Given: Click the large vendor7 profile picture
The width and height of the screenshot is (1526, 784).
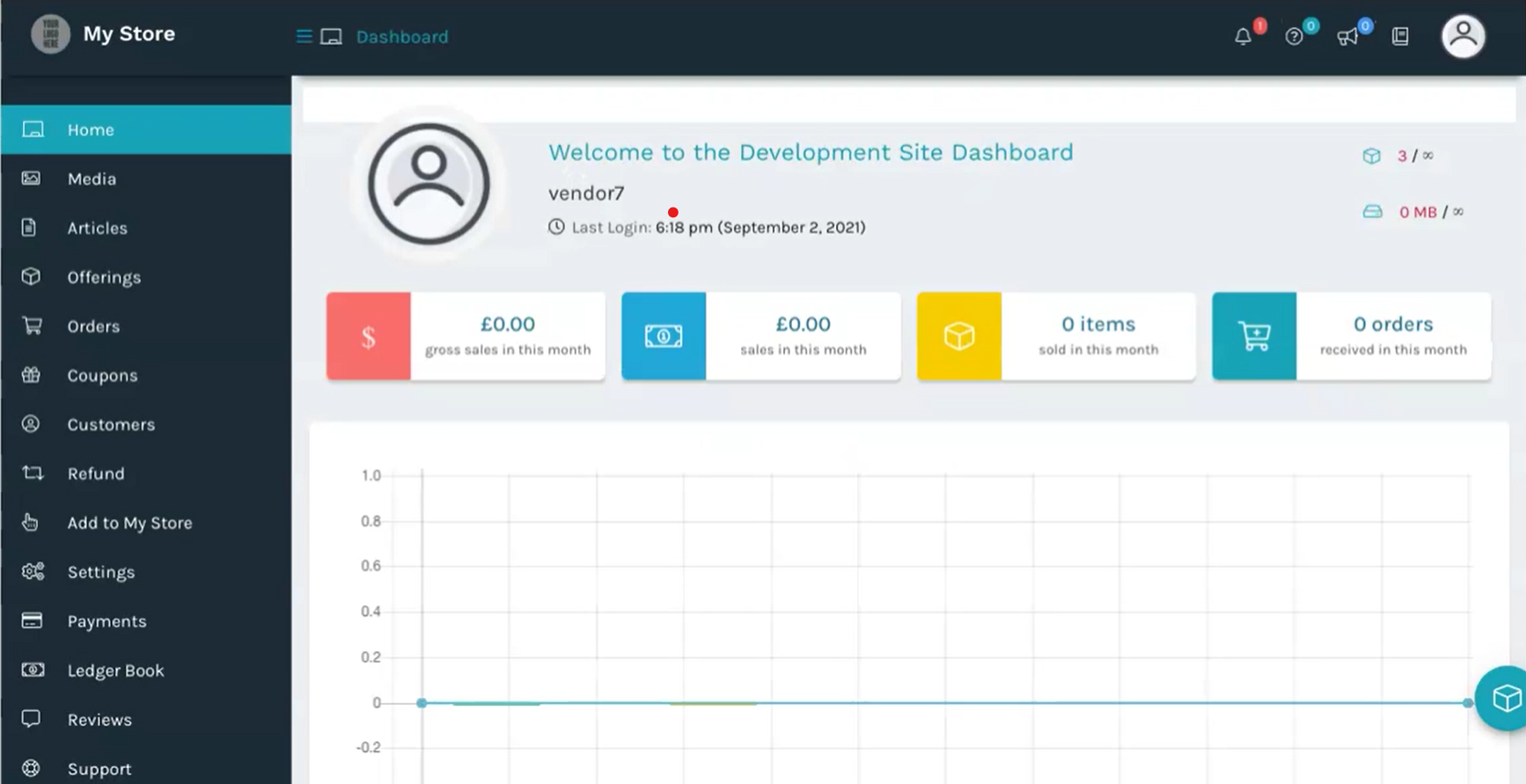Looking at the screenshot, I should click(x=429, y=184).
